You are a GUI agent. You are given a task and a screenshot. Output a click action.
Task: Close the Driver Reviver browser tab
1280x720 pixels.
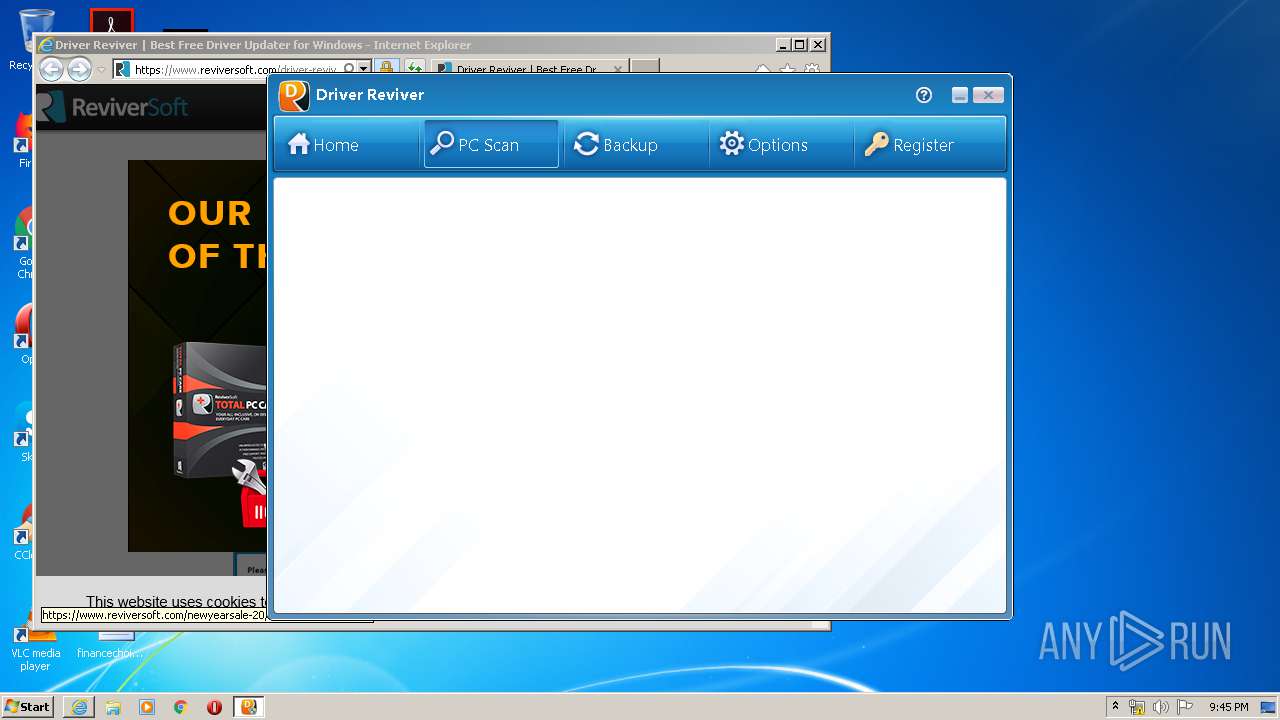click(617, 69)
